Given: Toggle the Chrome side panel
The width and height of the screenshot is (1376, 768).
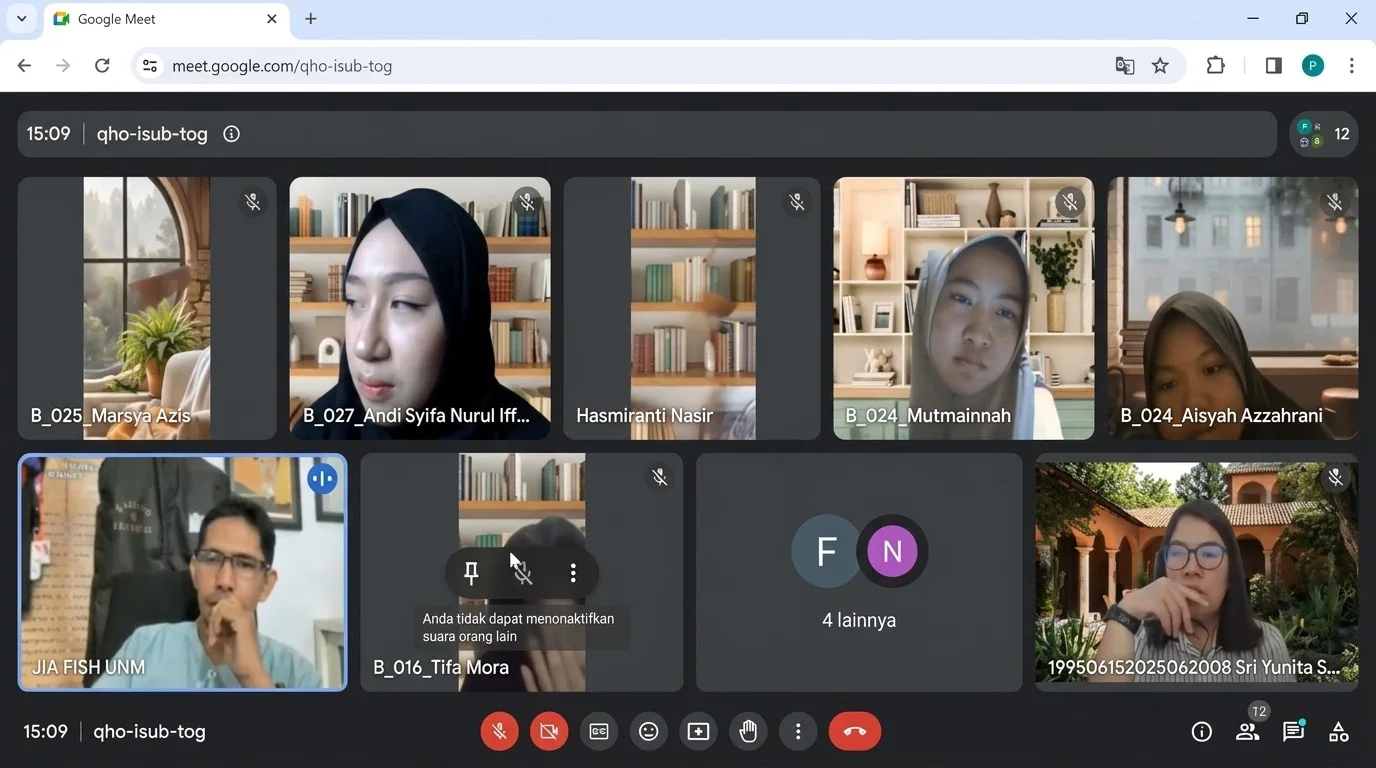Looking at the screenshot, I should pyautogui.click(x=1273, y=66).
